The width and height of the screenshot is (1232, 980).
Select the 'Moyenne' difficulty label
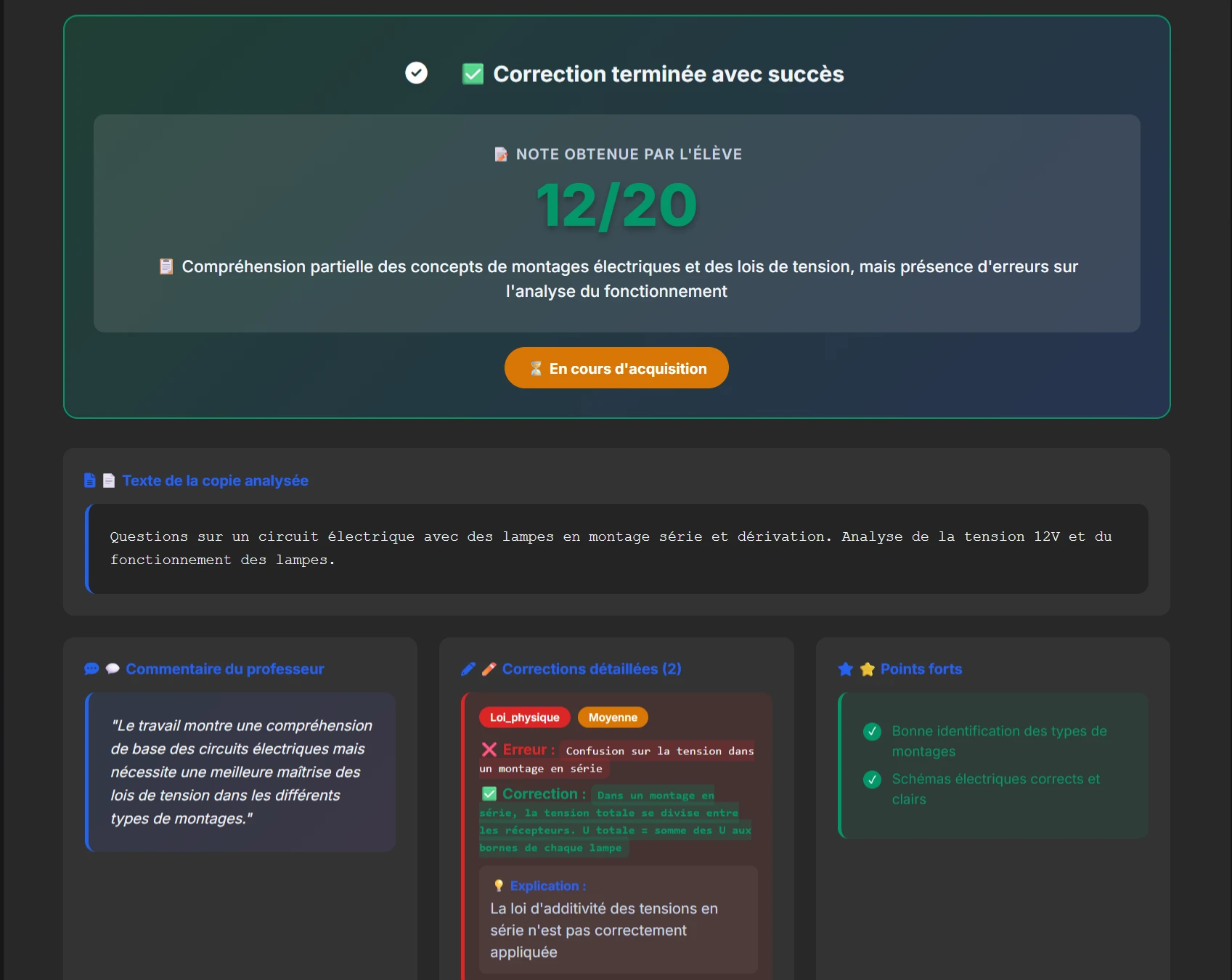pos(612,717)
